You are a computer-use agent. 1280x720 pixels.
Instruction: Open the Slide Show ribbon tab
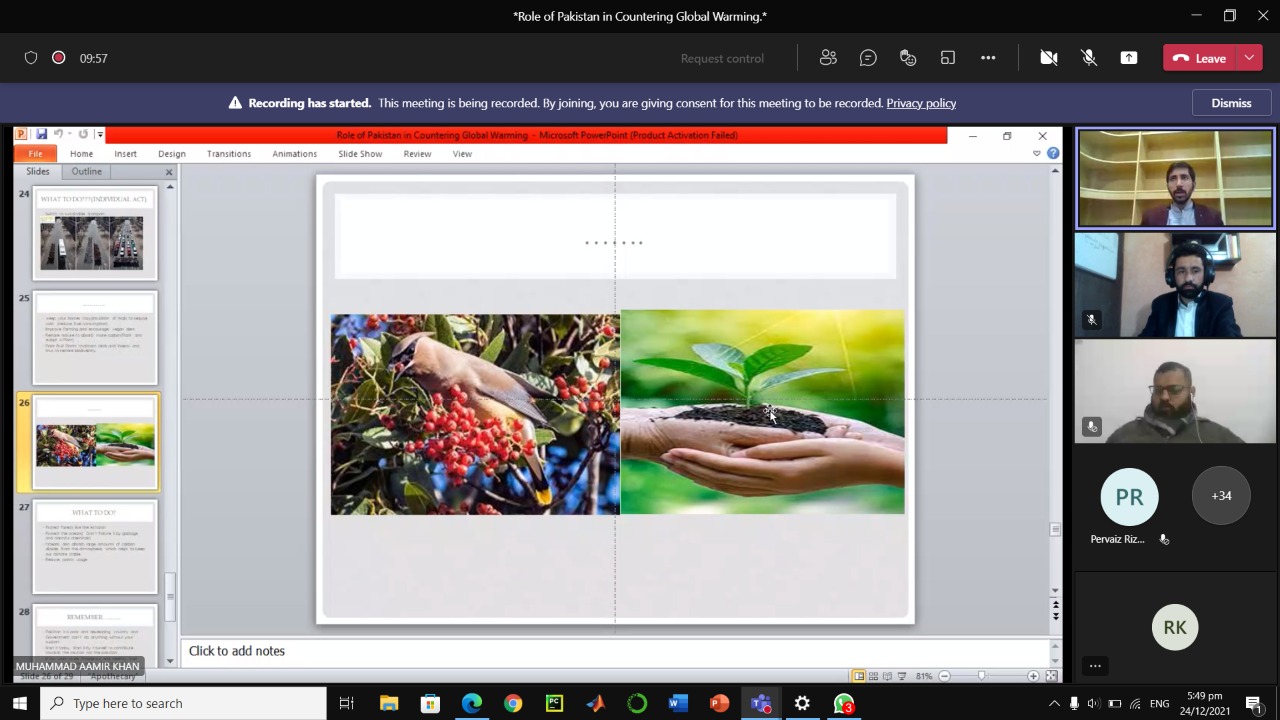click(x=360, y=154)
